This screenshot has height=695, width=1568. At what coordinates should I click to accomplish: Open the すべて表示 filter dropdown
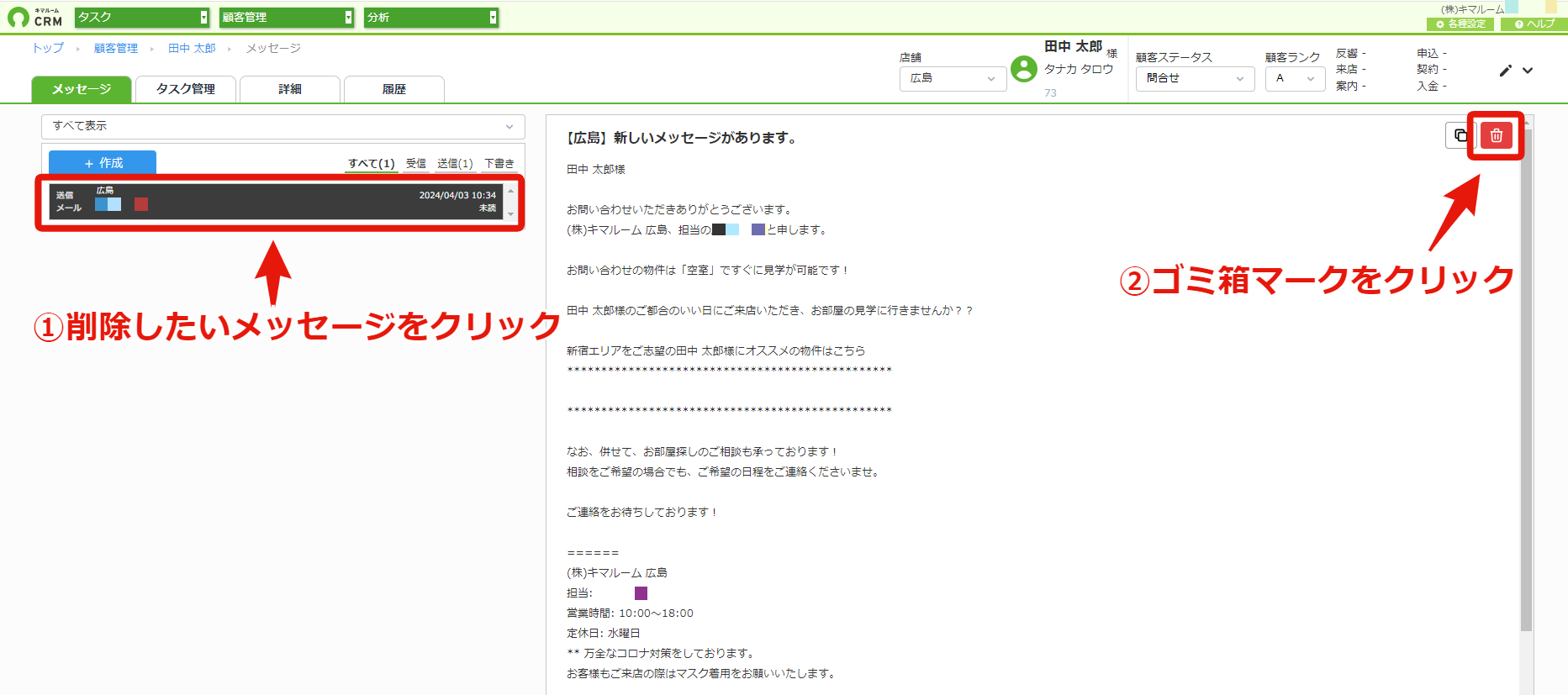283,126
